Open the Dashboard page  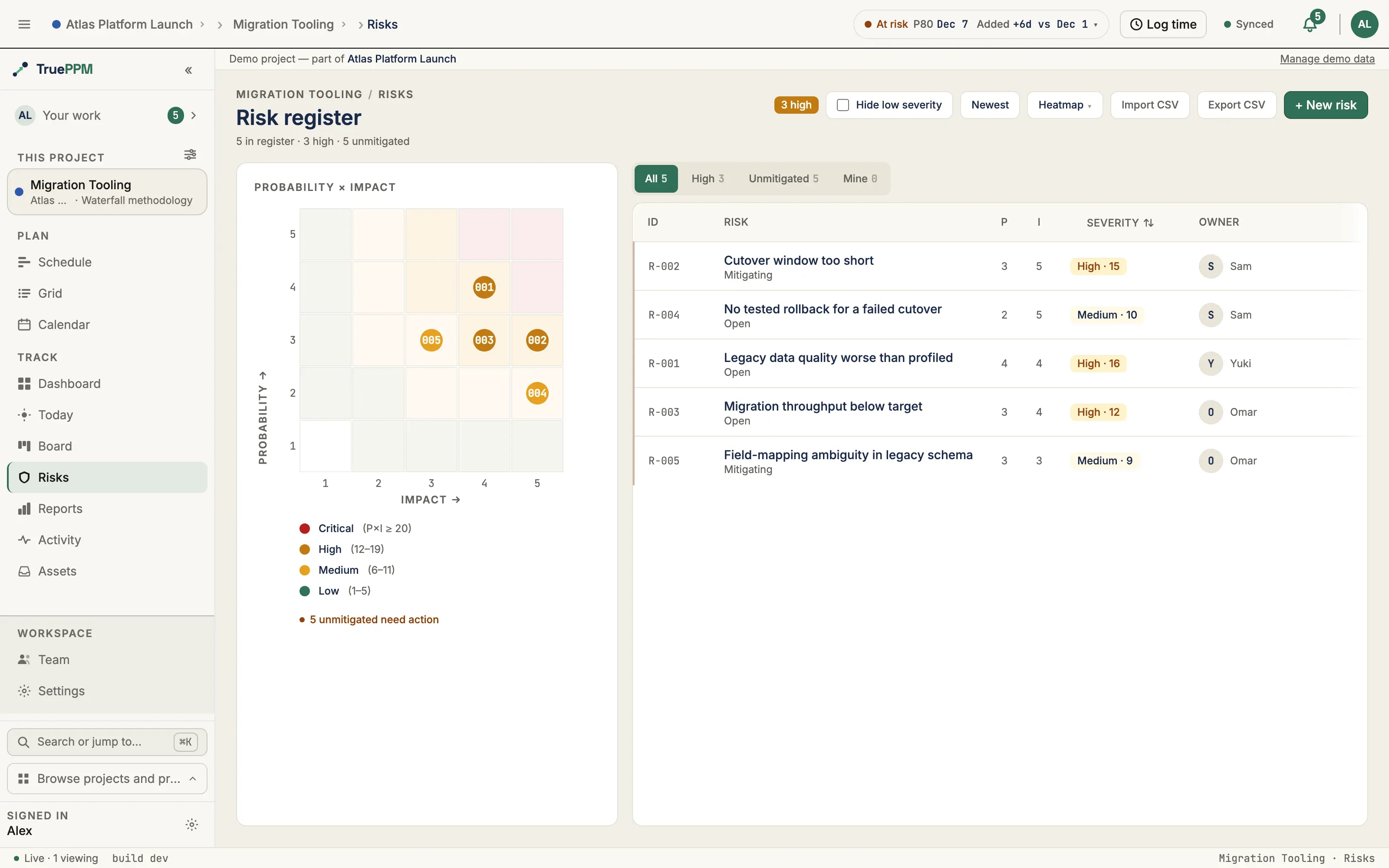click(x=107, y=384)
